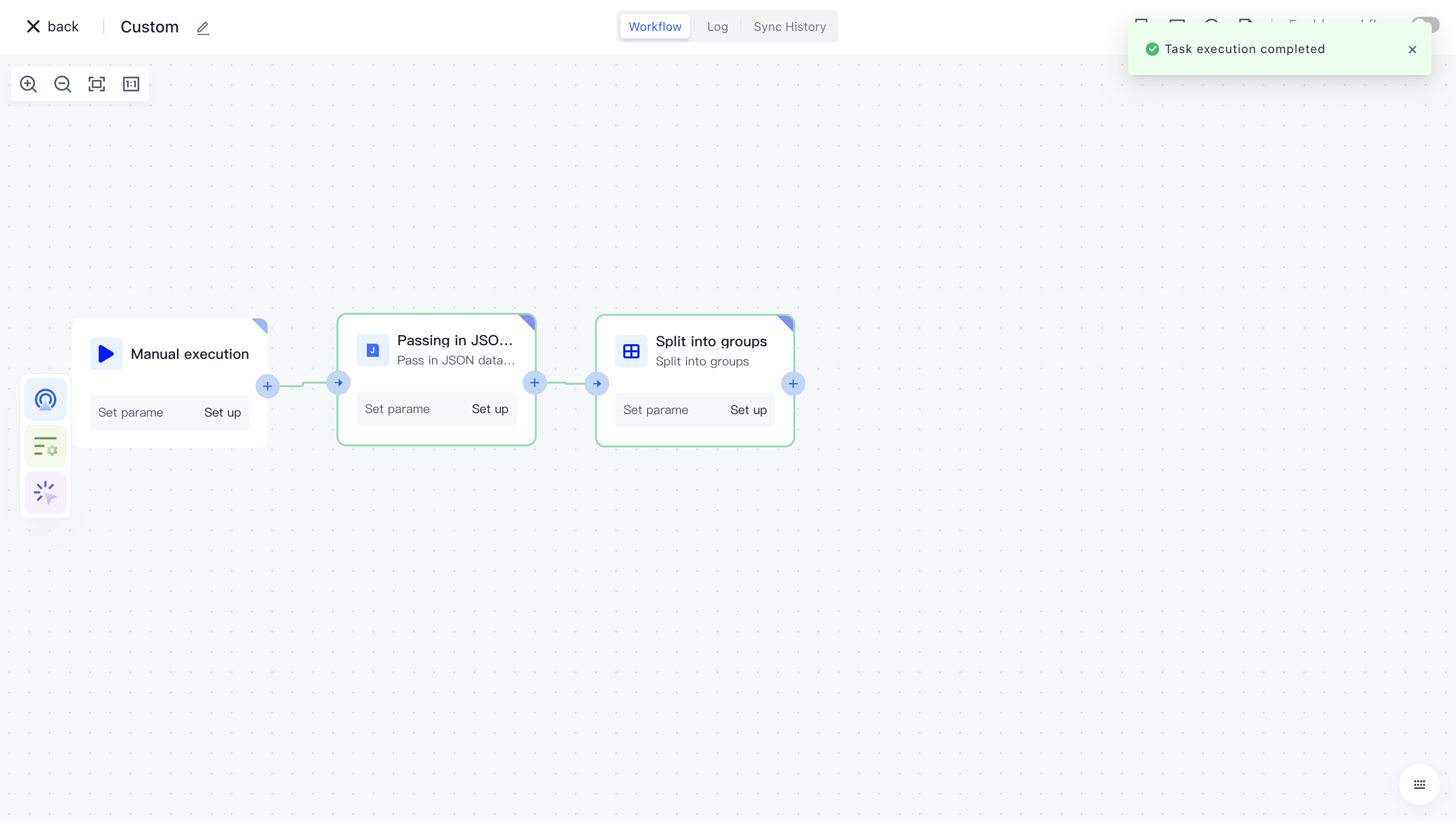Open the green list-settings sidebar icon

click(45, 446)
